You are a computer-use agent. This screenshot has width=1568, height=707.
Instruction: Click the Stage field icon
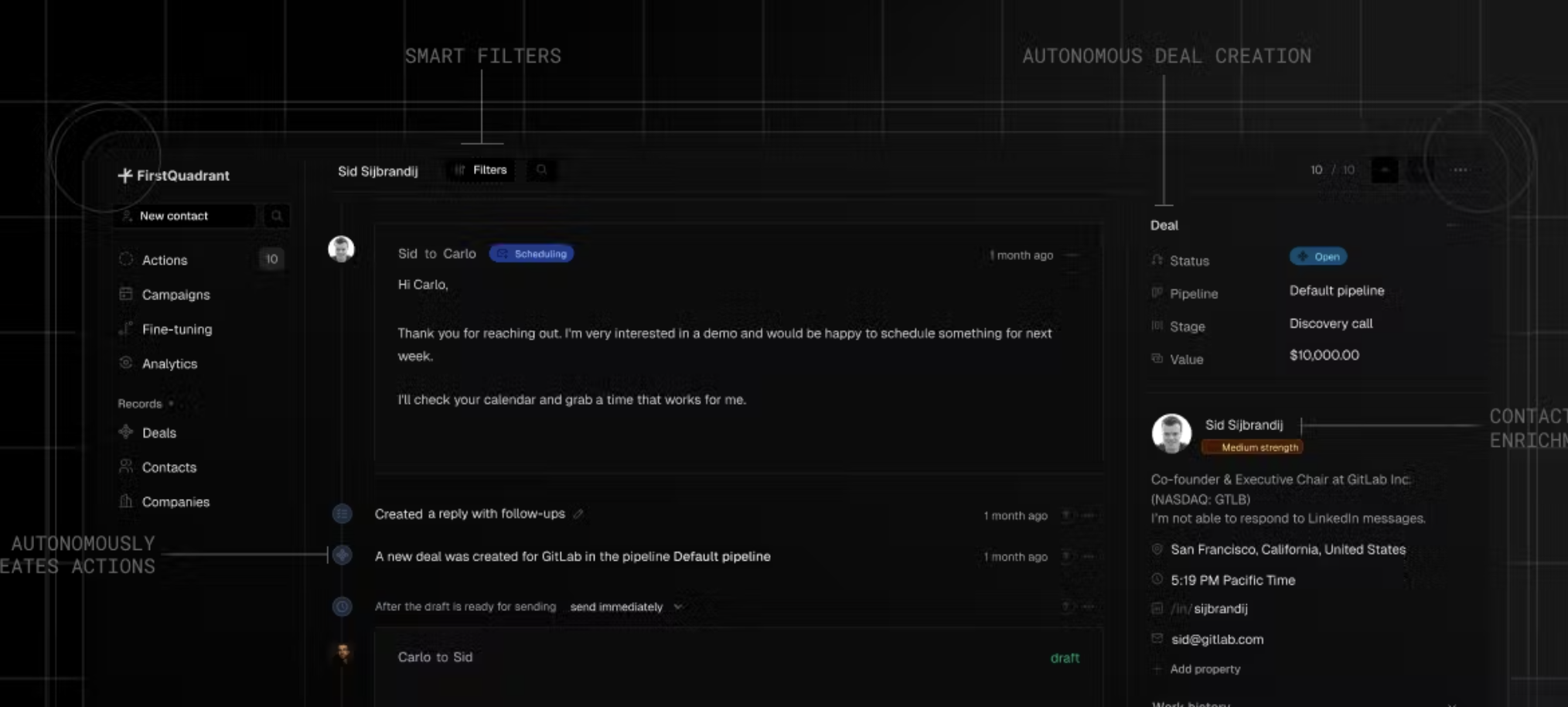tap(1157, 326)
